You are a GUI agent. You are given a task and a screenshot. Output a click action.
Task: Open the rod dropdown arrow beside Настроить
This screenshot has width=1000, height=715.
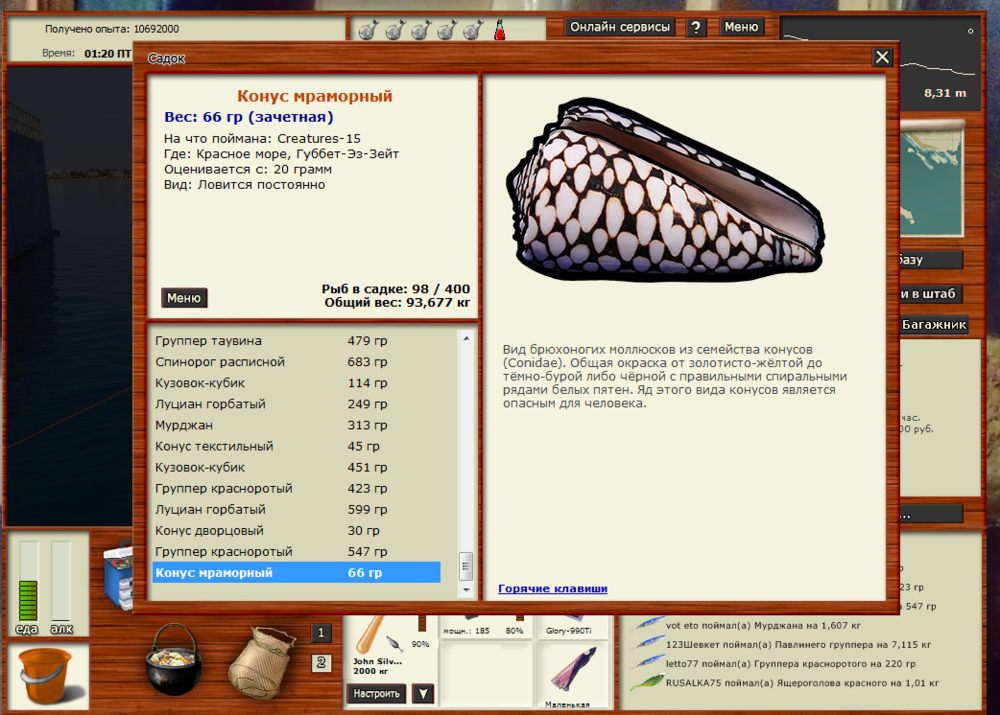pyautogui.click(x=421, y=693)
